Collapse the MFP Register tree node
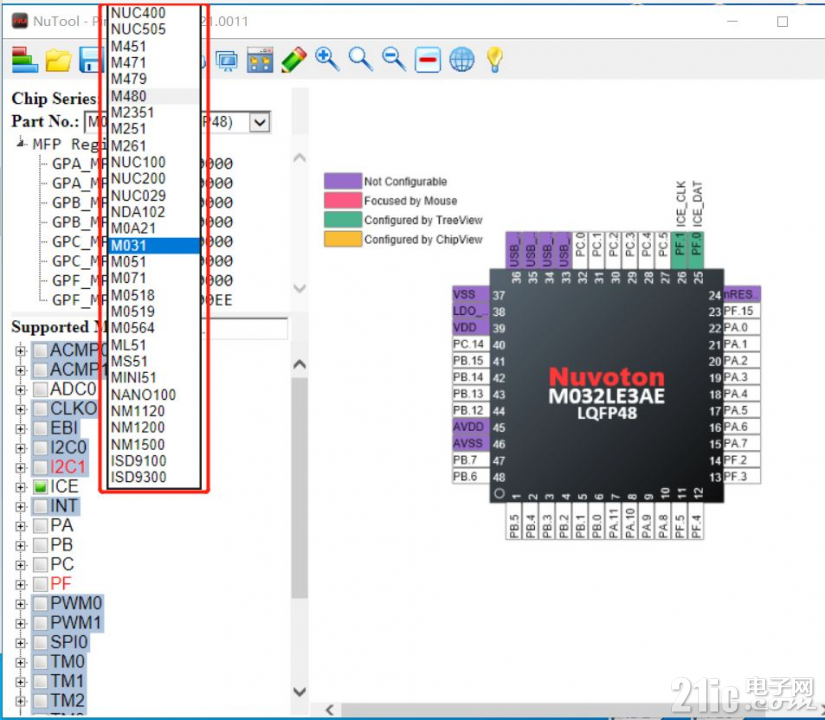825x720 pixels. click(x=21, y=143)
